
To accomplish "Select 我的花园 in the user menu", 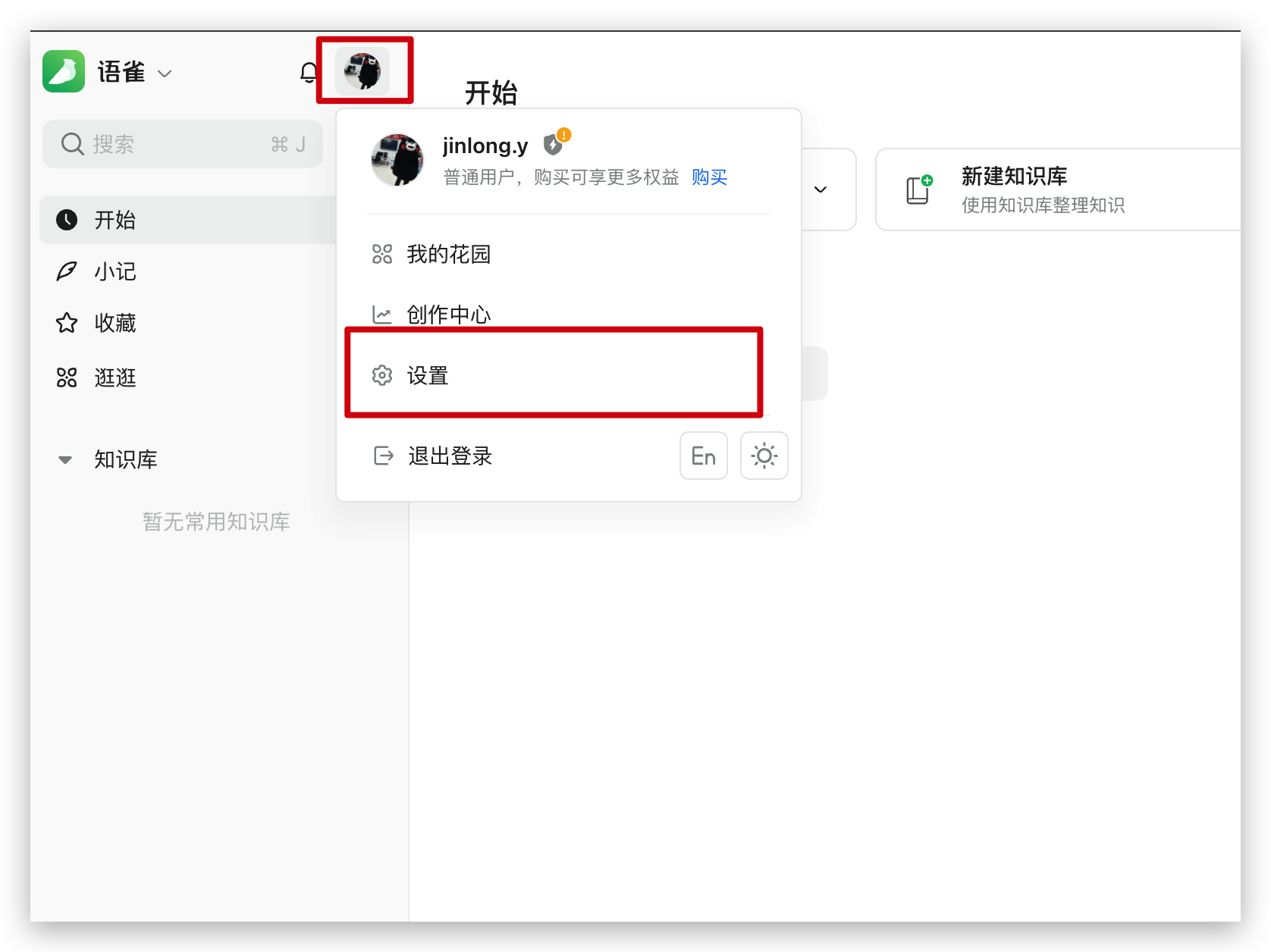I will (449, 254).
